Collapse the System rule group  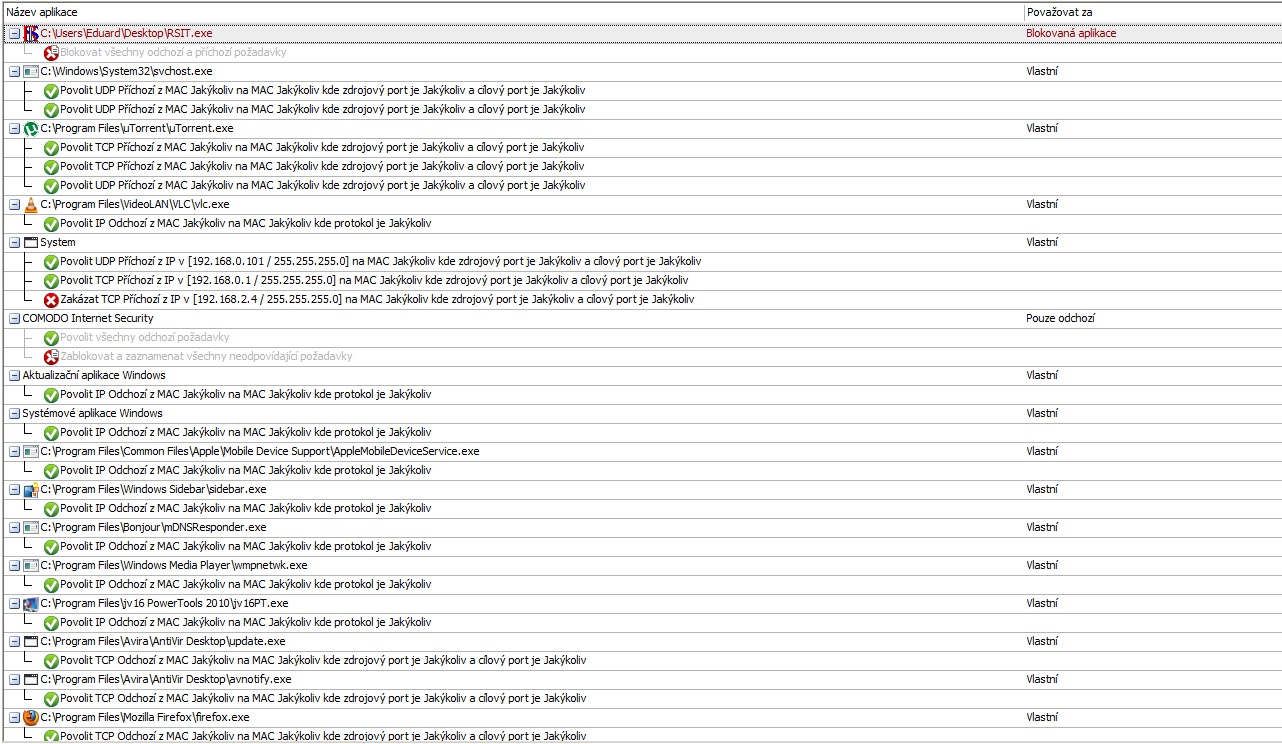point(14,242)
